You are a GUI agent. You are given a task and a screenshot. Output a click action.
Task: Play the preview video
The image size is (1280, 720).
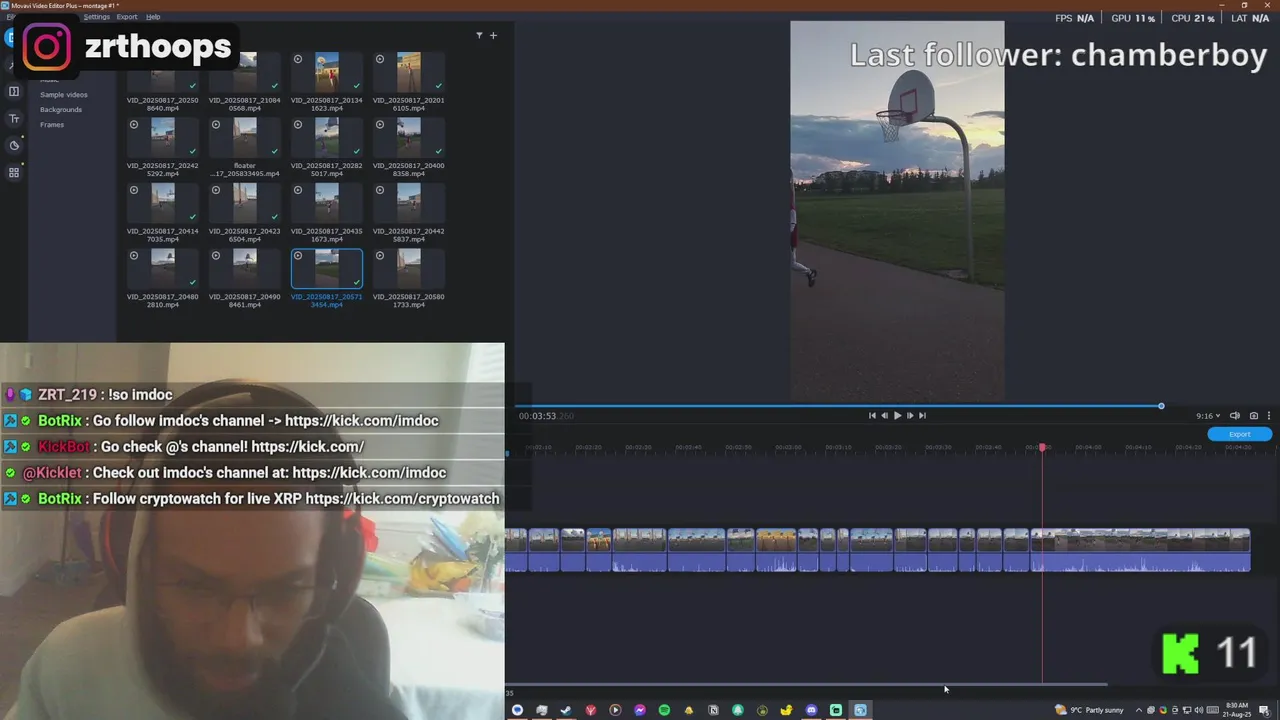click(897, 415)
